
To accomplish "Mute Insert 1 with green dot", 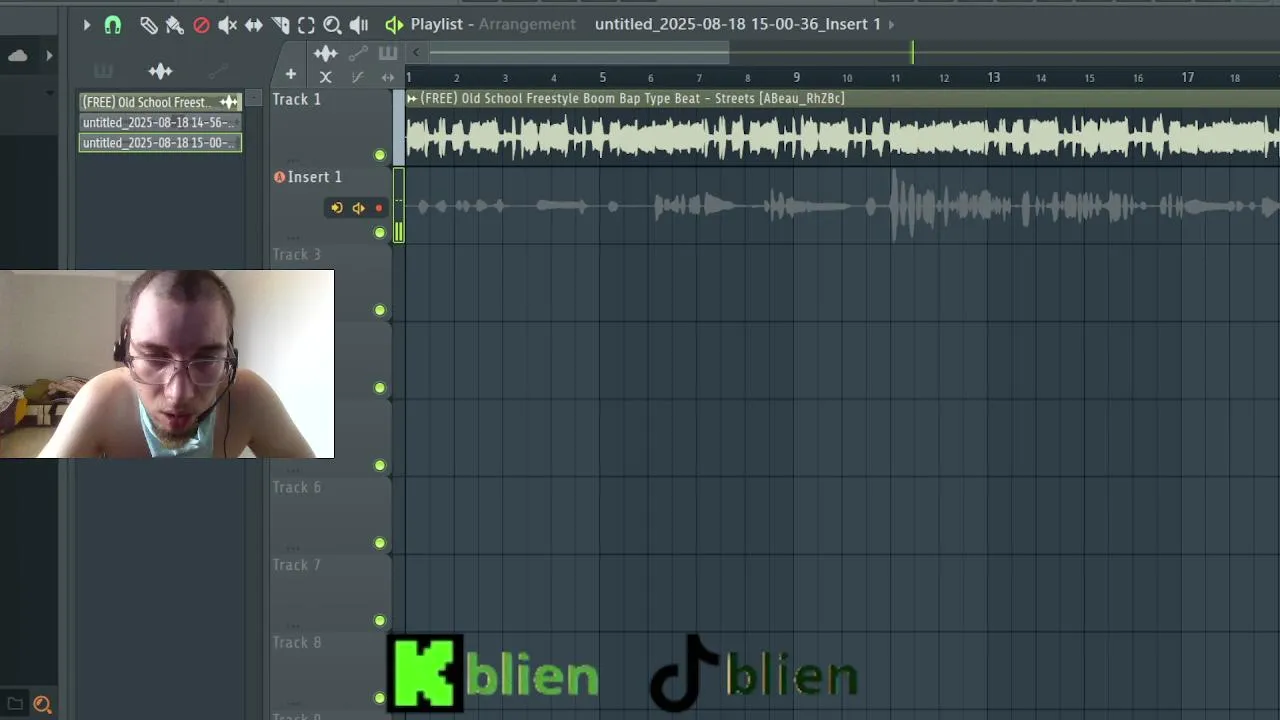I will tap(379, 233).
